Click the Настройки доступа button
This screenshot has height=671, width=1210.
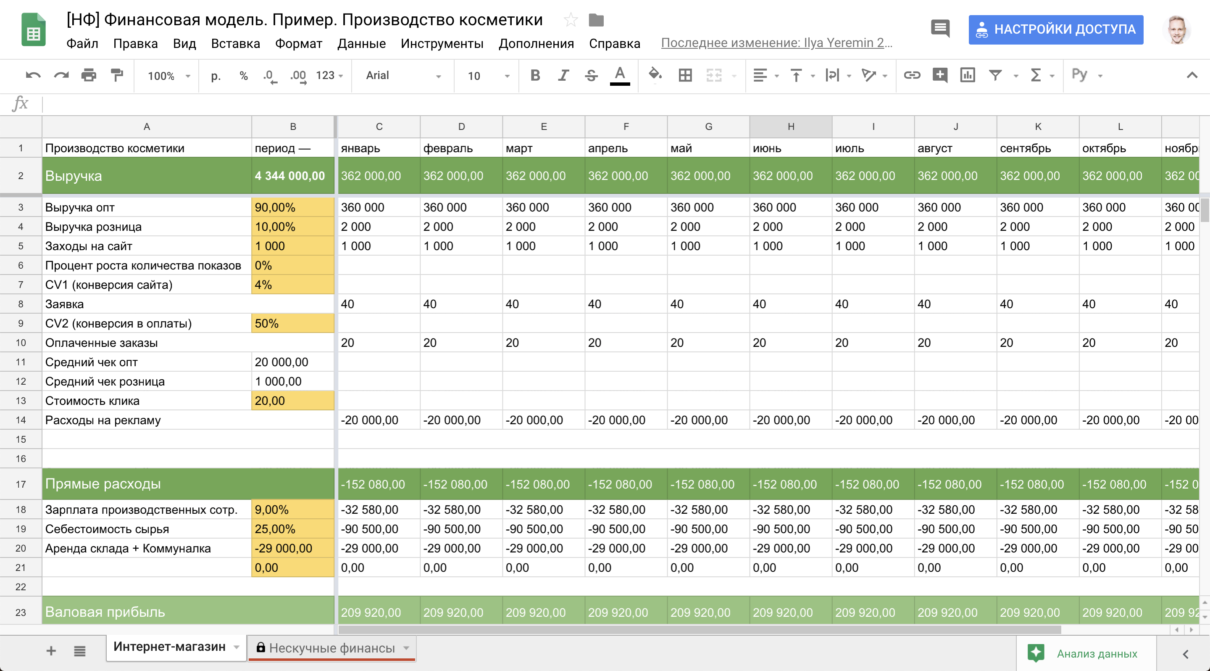click(x=1056, y=29)
